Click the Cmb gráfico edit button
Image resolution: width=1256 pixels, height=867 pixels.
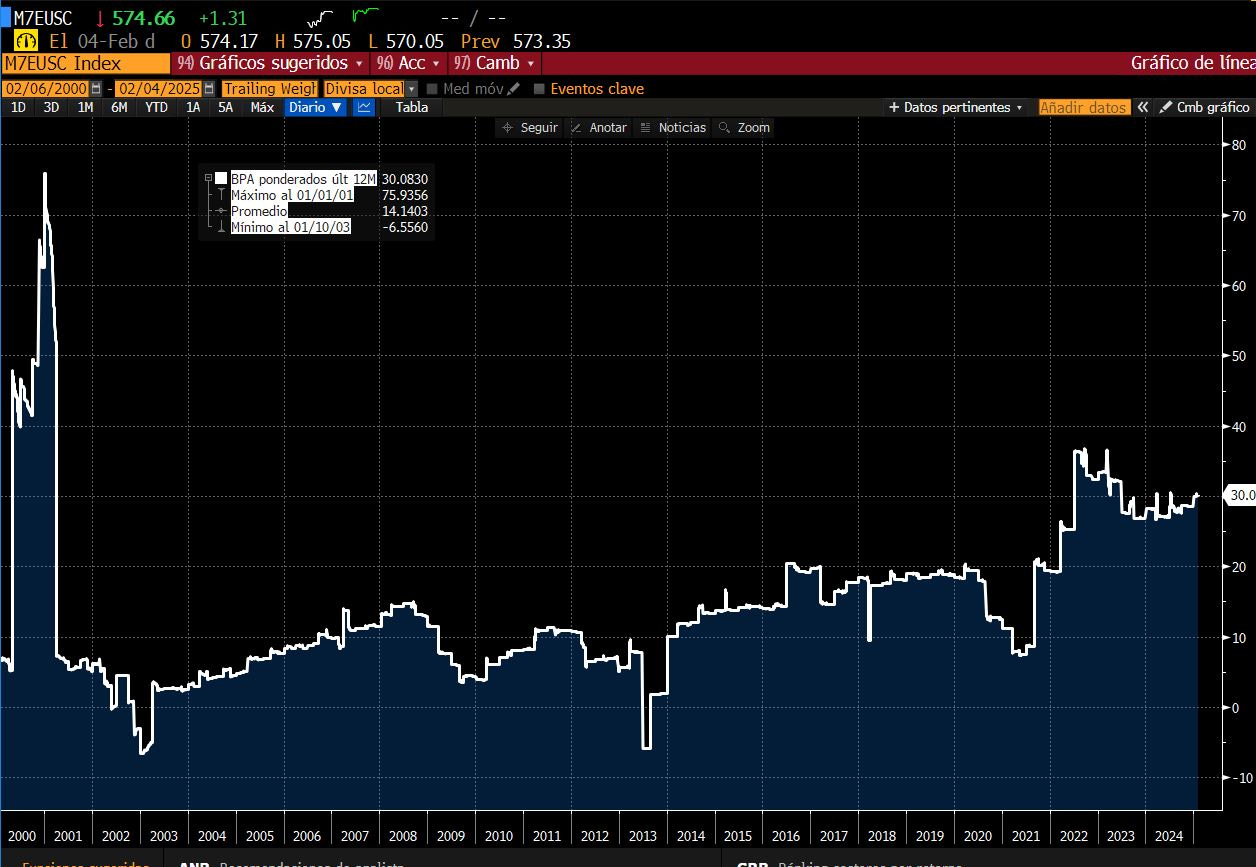click(x=1205, y=107)
